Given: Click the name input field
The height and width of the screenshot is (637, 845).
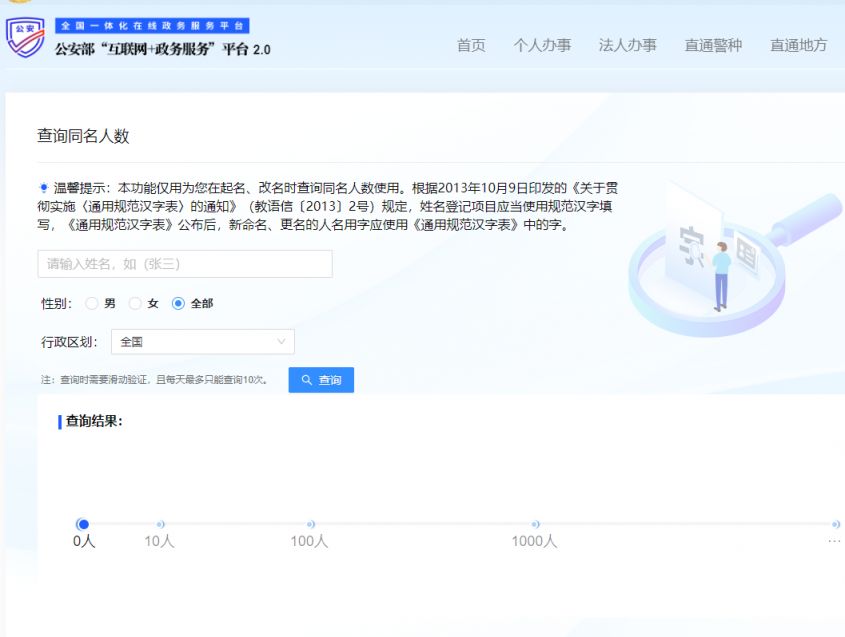Looking at the screenshot, I should [185, 264].
